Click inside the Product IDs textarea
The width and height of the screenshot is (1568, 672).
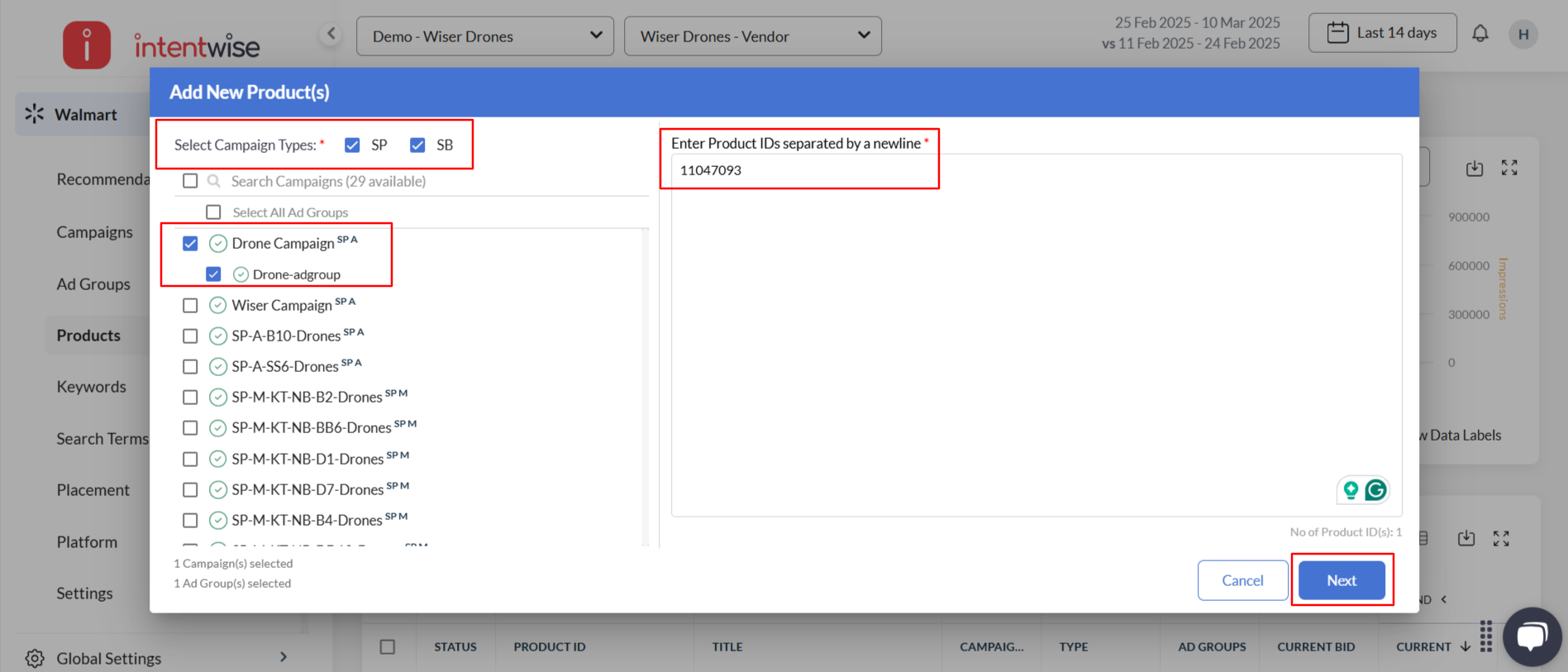point(1037,335)
